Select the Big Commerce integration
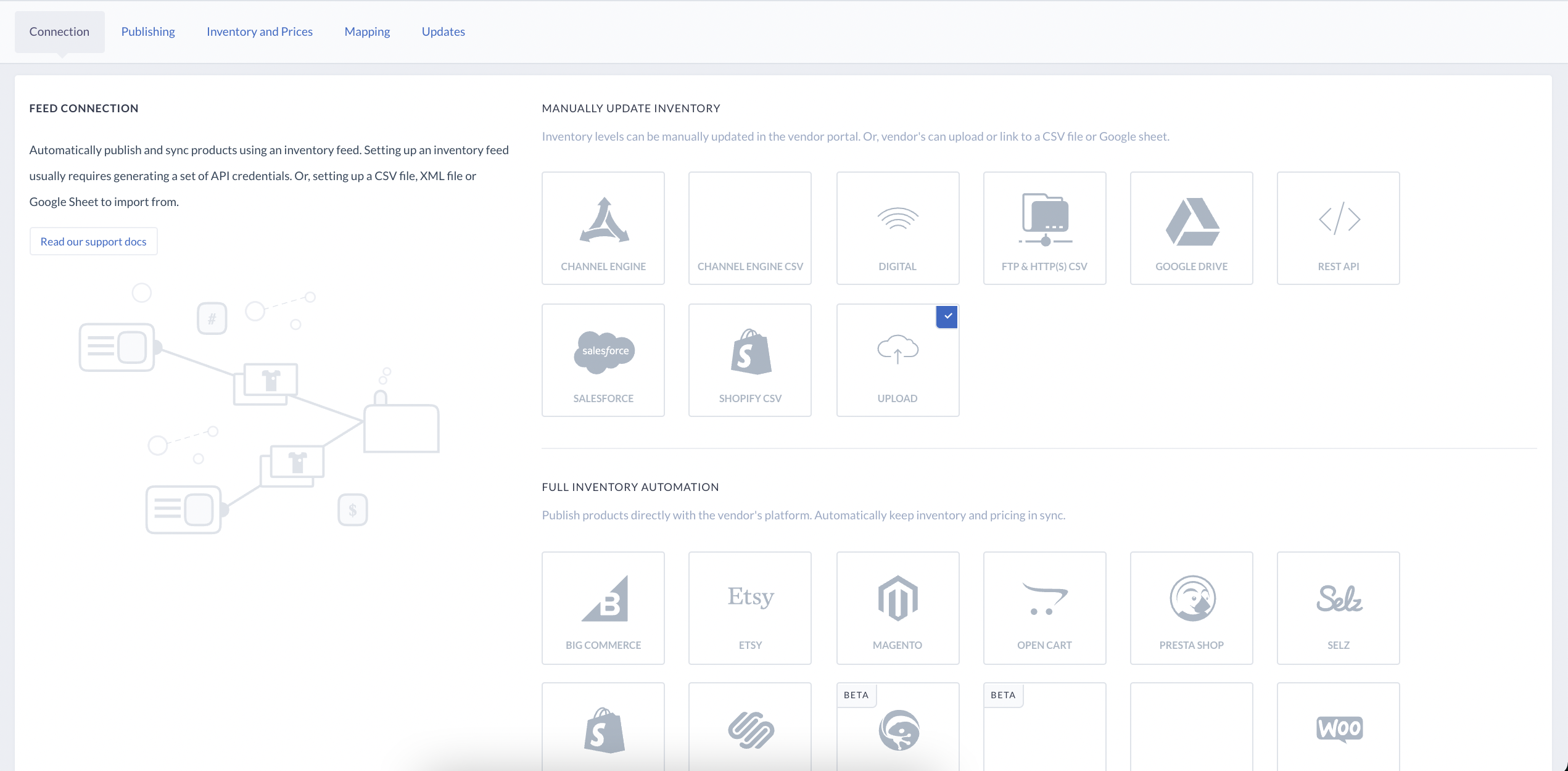 pos(603,608)
